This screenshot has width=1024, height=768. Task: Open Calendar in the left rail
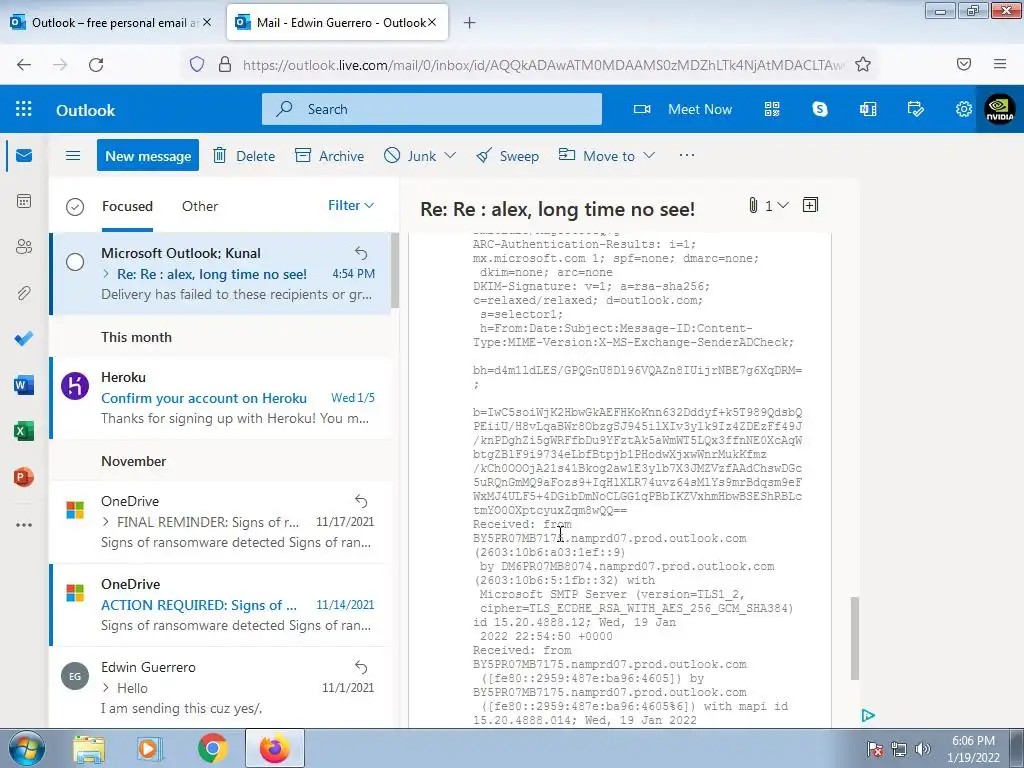[x=24, y=201]
